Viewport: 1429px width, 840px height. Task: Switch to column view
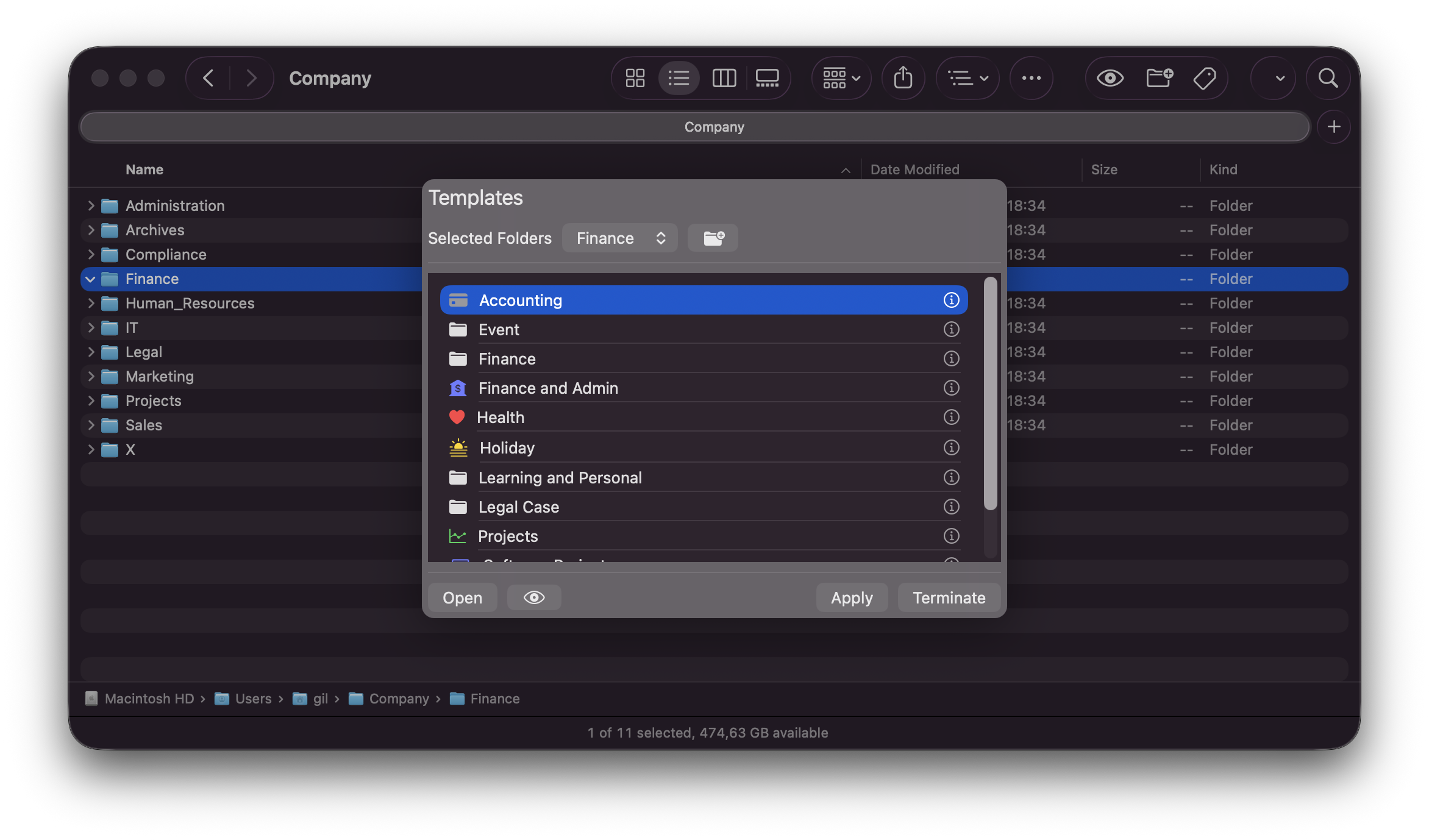click(x=724, y=78)
